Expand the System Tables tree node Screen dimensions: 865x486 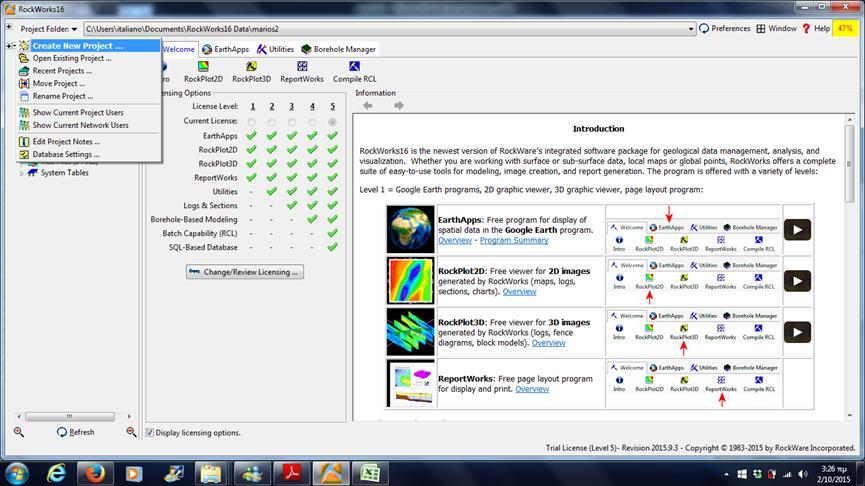[22, 173]
